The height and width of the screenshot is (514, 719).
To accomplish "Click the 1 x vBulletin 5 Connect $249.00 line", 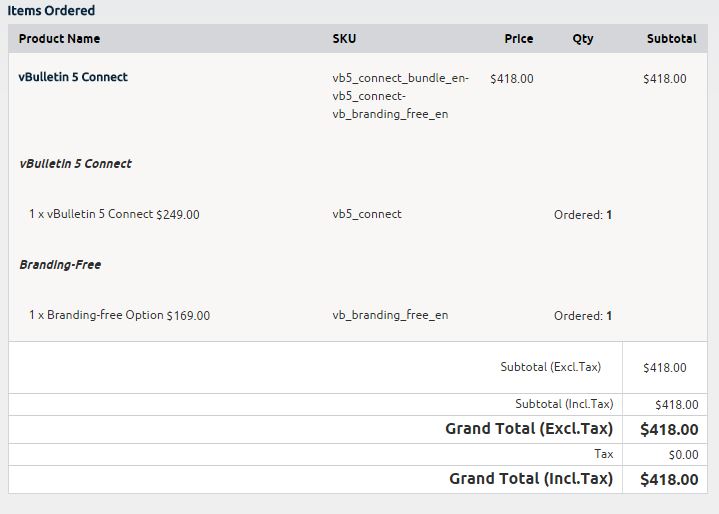I will tap(114, 214).
